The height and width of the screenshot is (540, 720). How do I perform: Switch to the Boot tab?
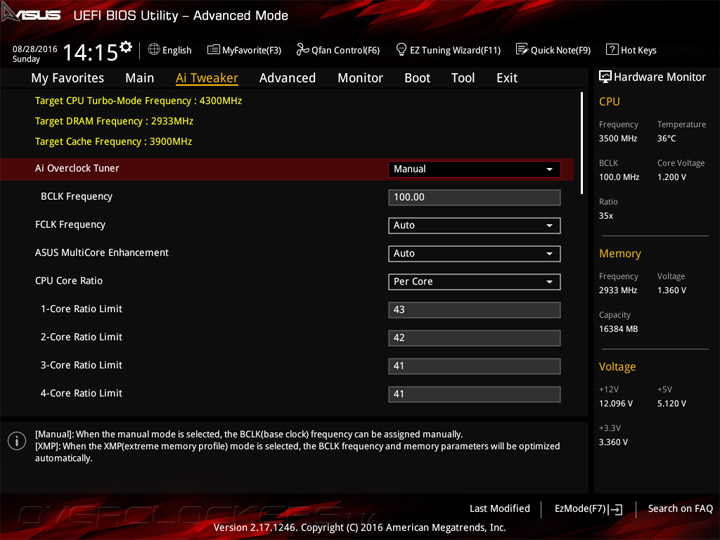[x=417, y=78]
